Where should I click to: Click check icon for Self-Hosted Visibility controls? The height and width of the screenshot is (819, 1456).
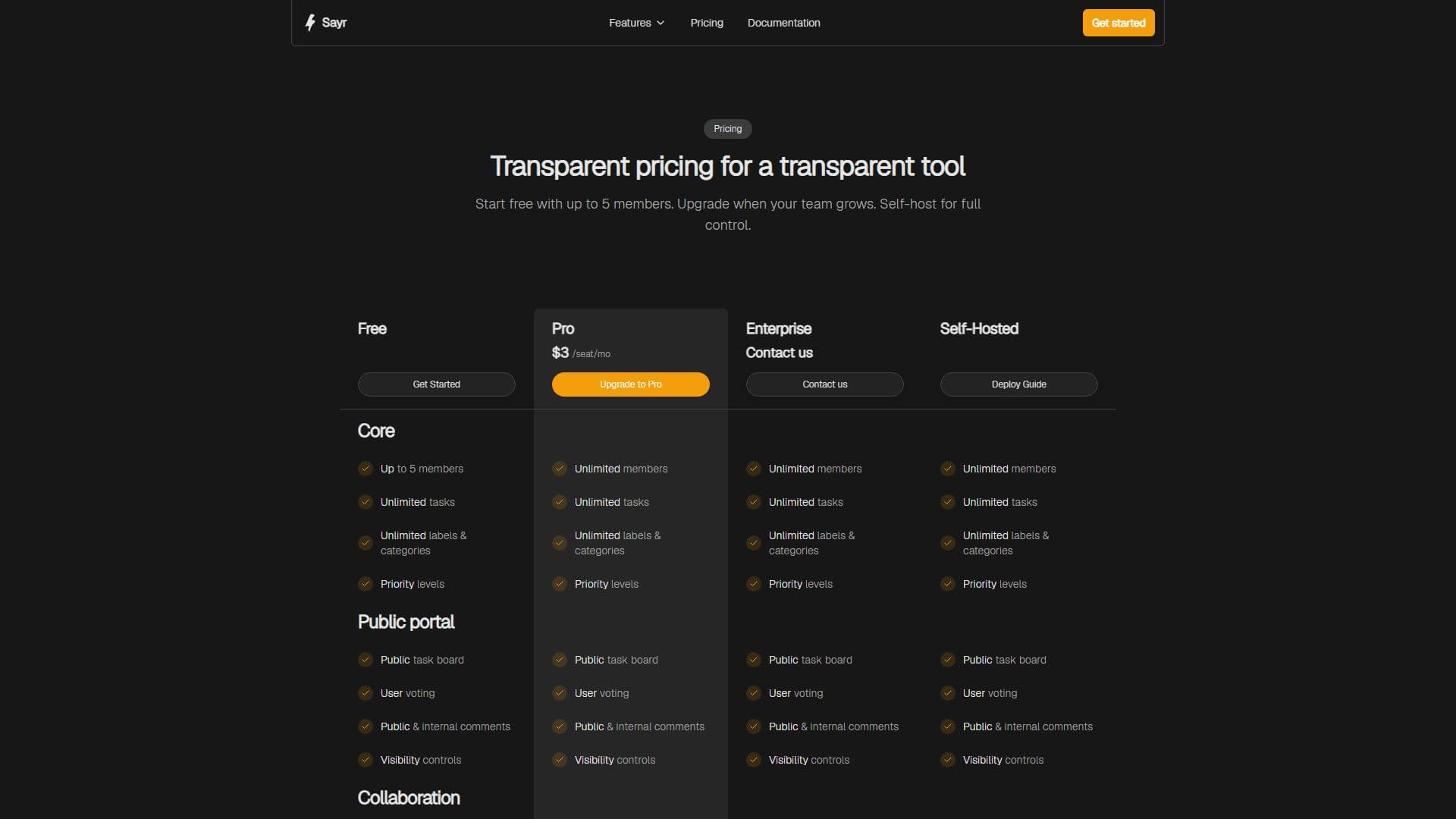[948, 760]
